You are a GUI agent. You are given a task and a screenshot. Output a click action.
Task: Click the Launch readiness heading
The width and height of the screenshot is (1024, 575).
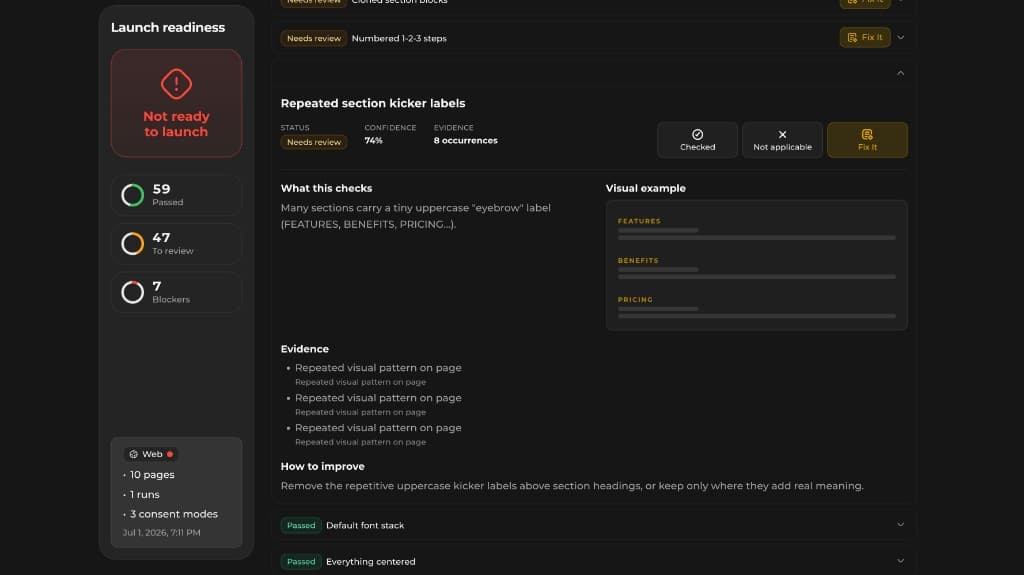click(x=168, y=27)
